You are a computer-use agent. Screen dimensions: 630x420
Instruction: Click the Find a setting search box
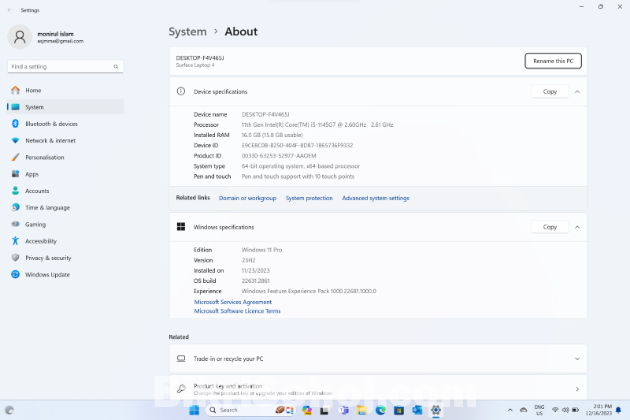[x=65, y=66]
